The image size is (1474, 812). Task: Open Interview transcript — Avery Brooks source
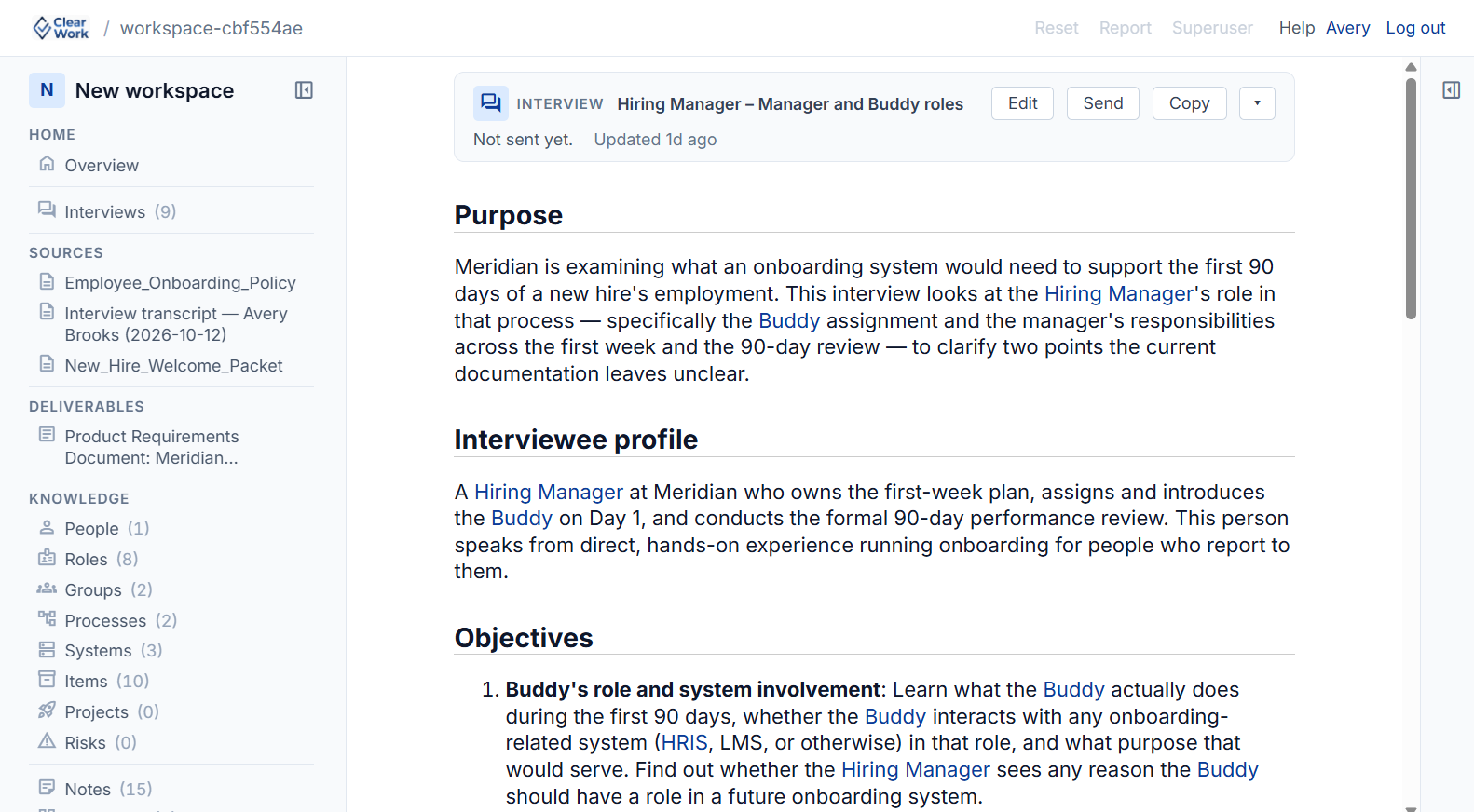tap(176, 324)
